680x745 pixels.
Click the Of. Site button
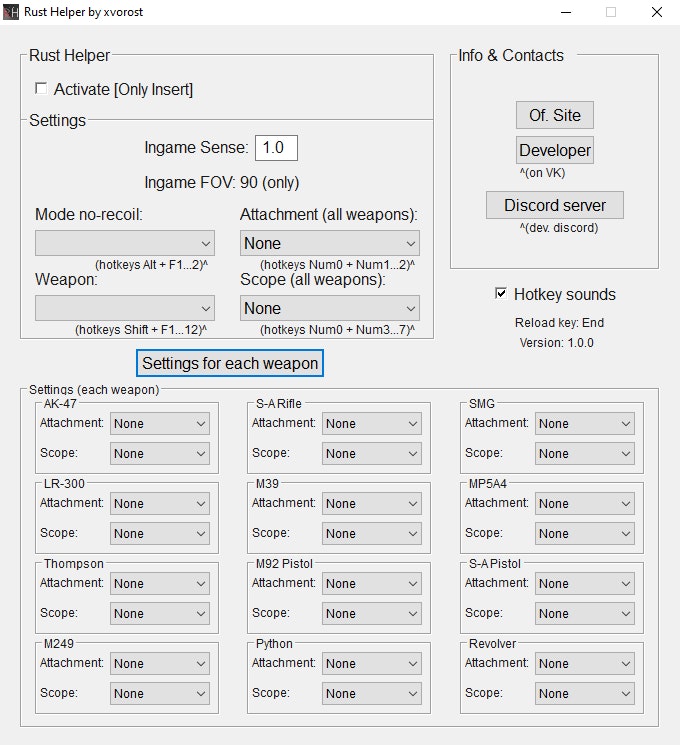pos(554,115)
